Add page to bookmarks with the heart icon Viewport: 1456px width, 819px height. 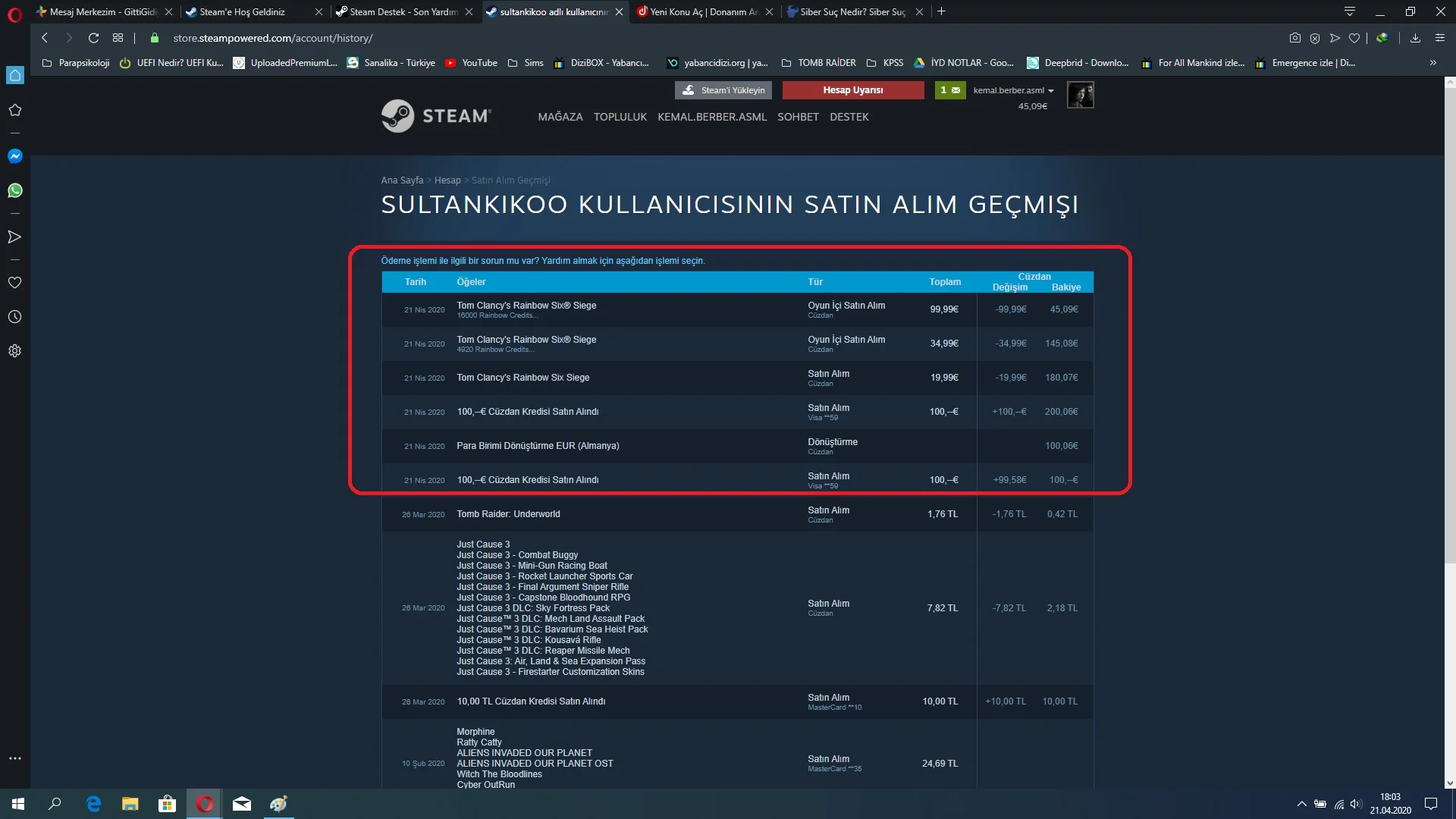[x=1355, y=37]
